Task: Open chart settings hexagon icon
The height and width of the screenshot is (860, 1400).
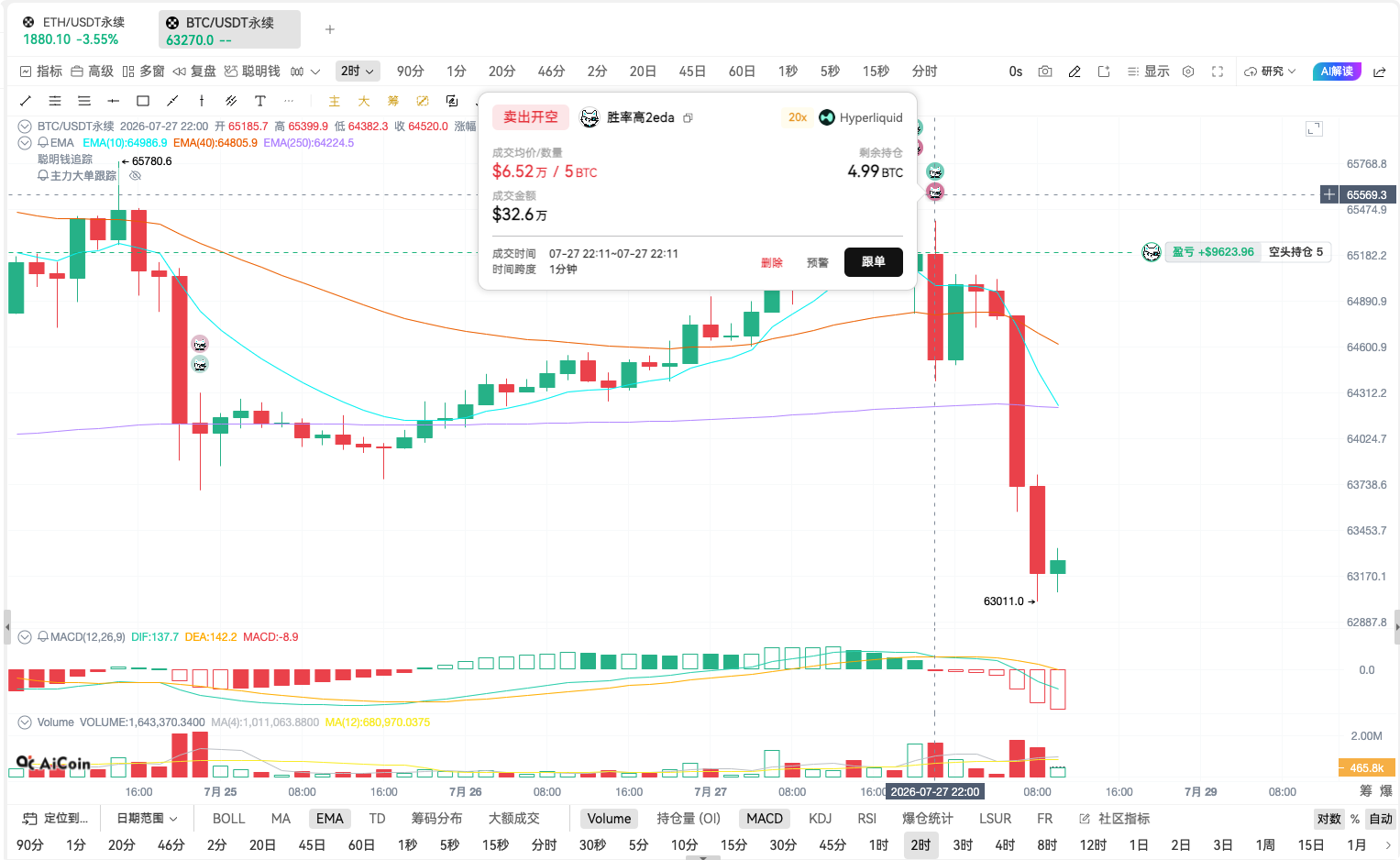Action: coord(1188,72)
